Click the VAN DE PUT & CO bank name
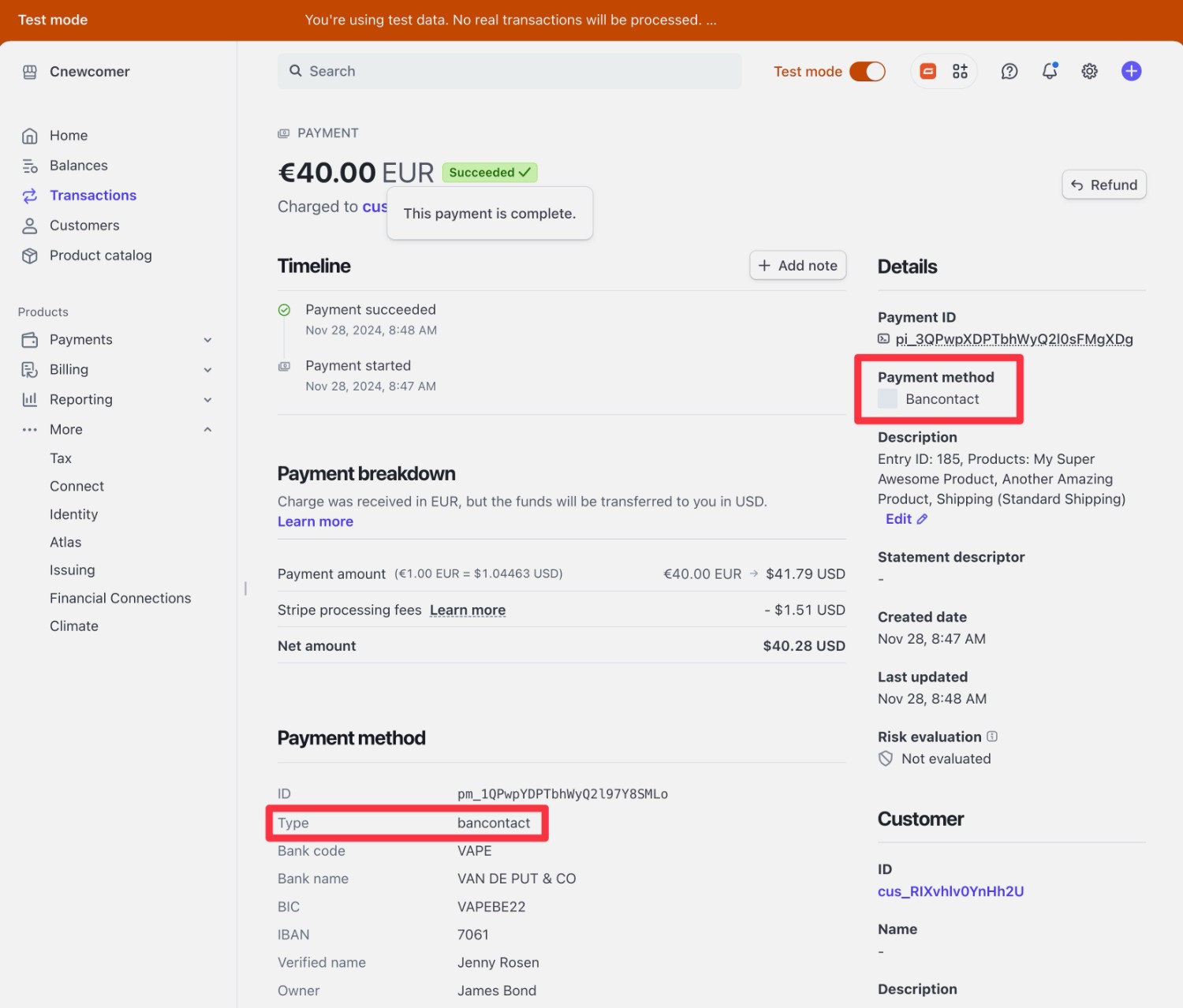The width and height of the screenshot is (1183, 1008). click(517, 879)
